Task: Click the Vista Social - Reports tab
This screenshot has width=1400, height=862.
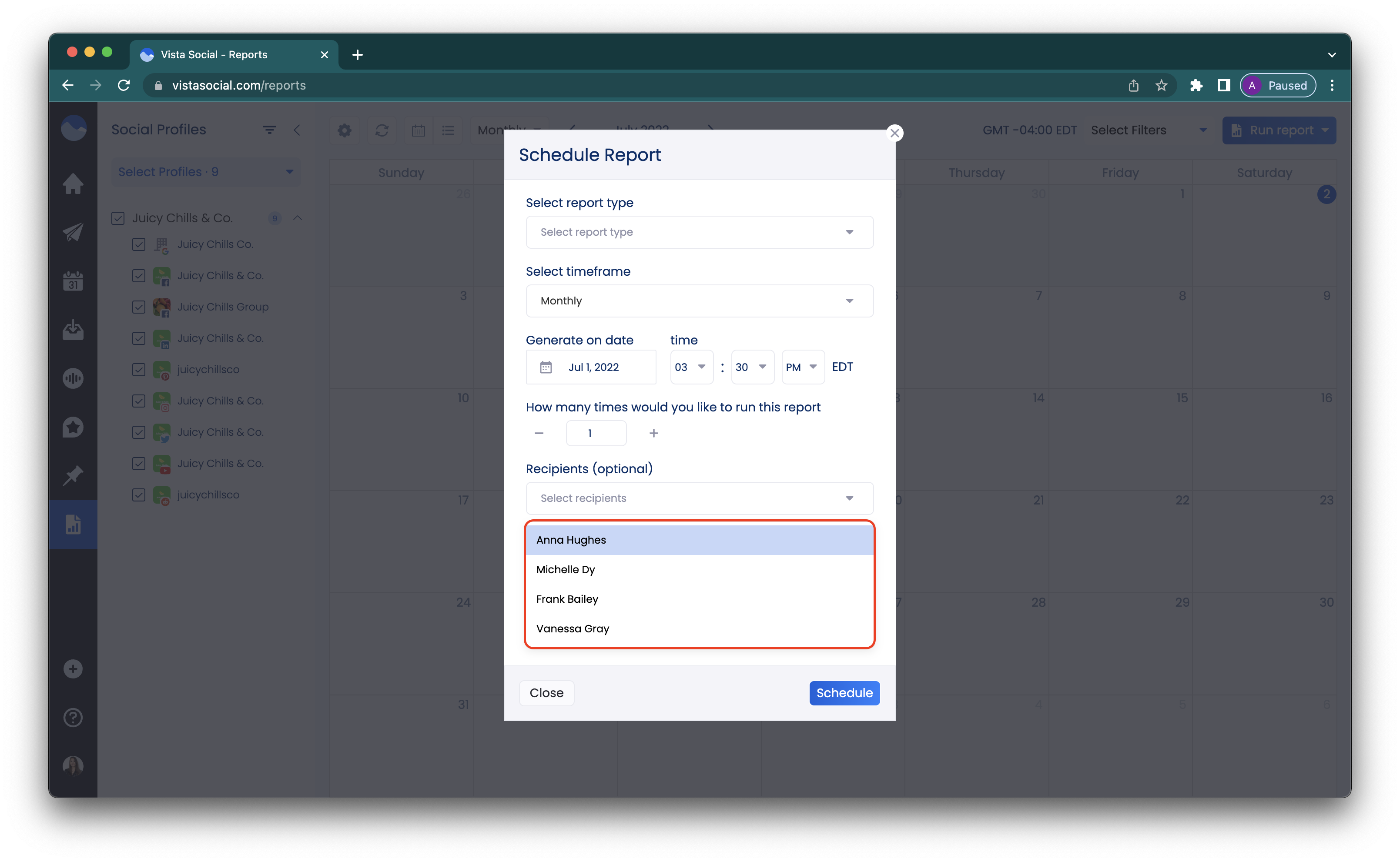Action: tap(234, 55)
